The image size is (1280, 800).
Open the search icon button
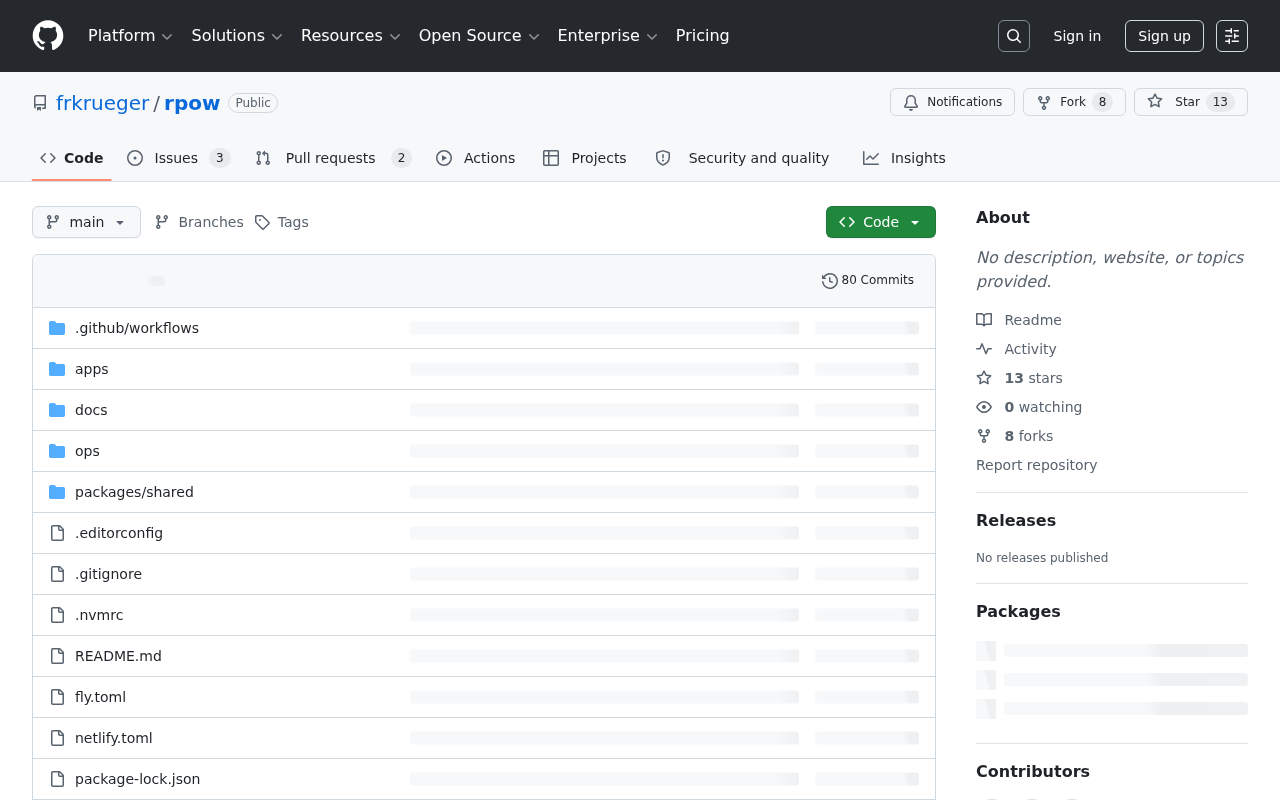tap(1014, 36)
